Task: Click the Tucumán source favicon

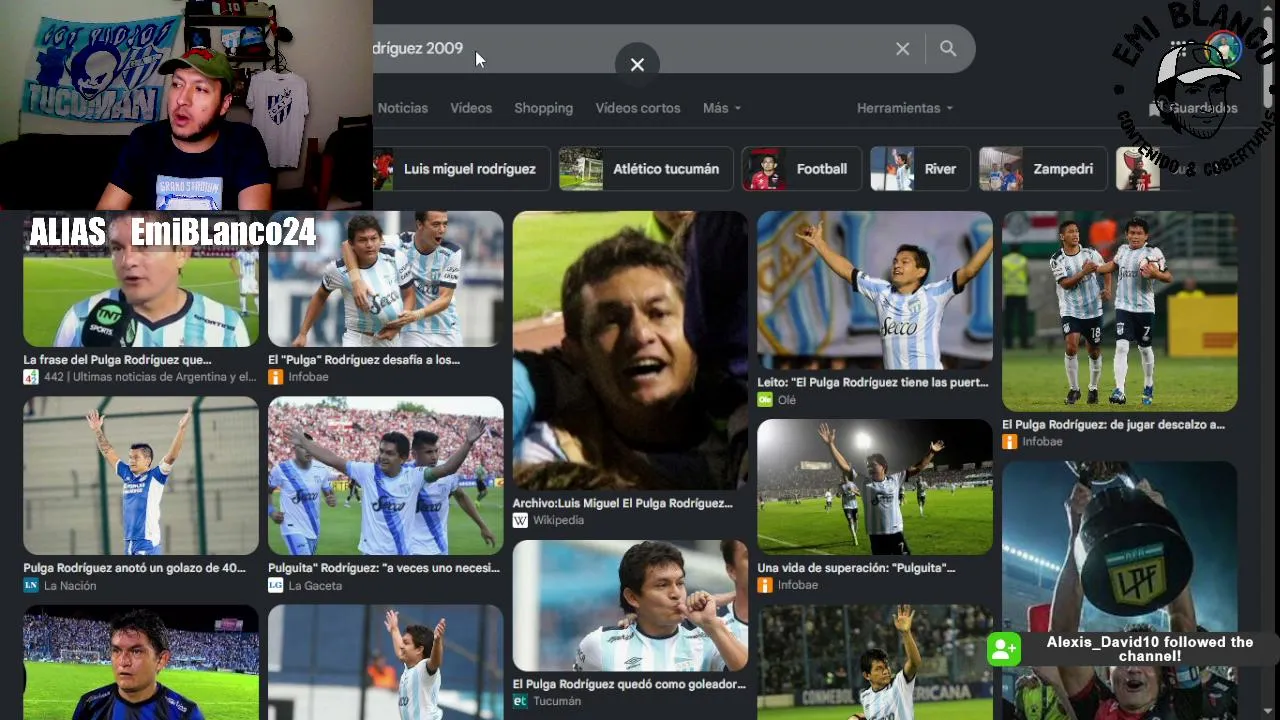Action: 520,701
